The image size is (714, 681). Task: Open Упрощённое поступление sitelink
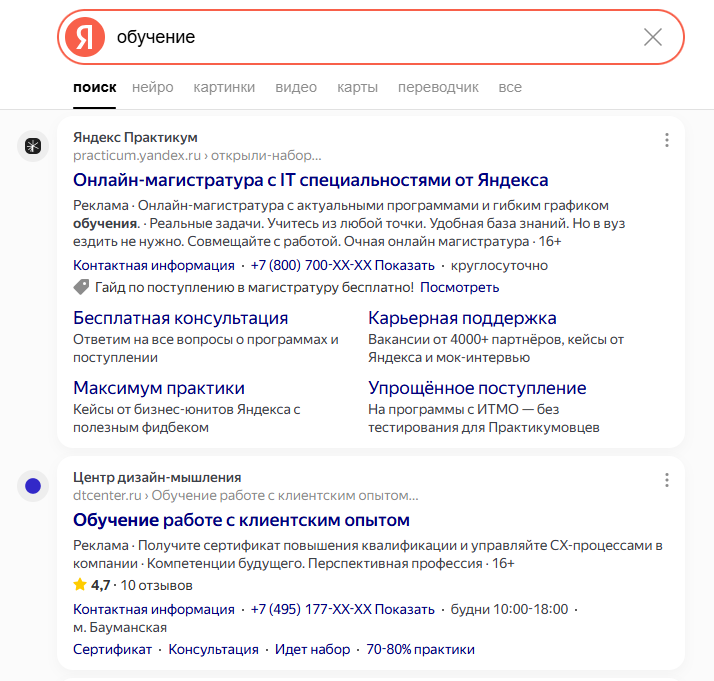(477, 388)
